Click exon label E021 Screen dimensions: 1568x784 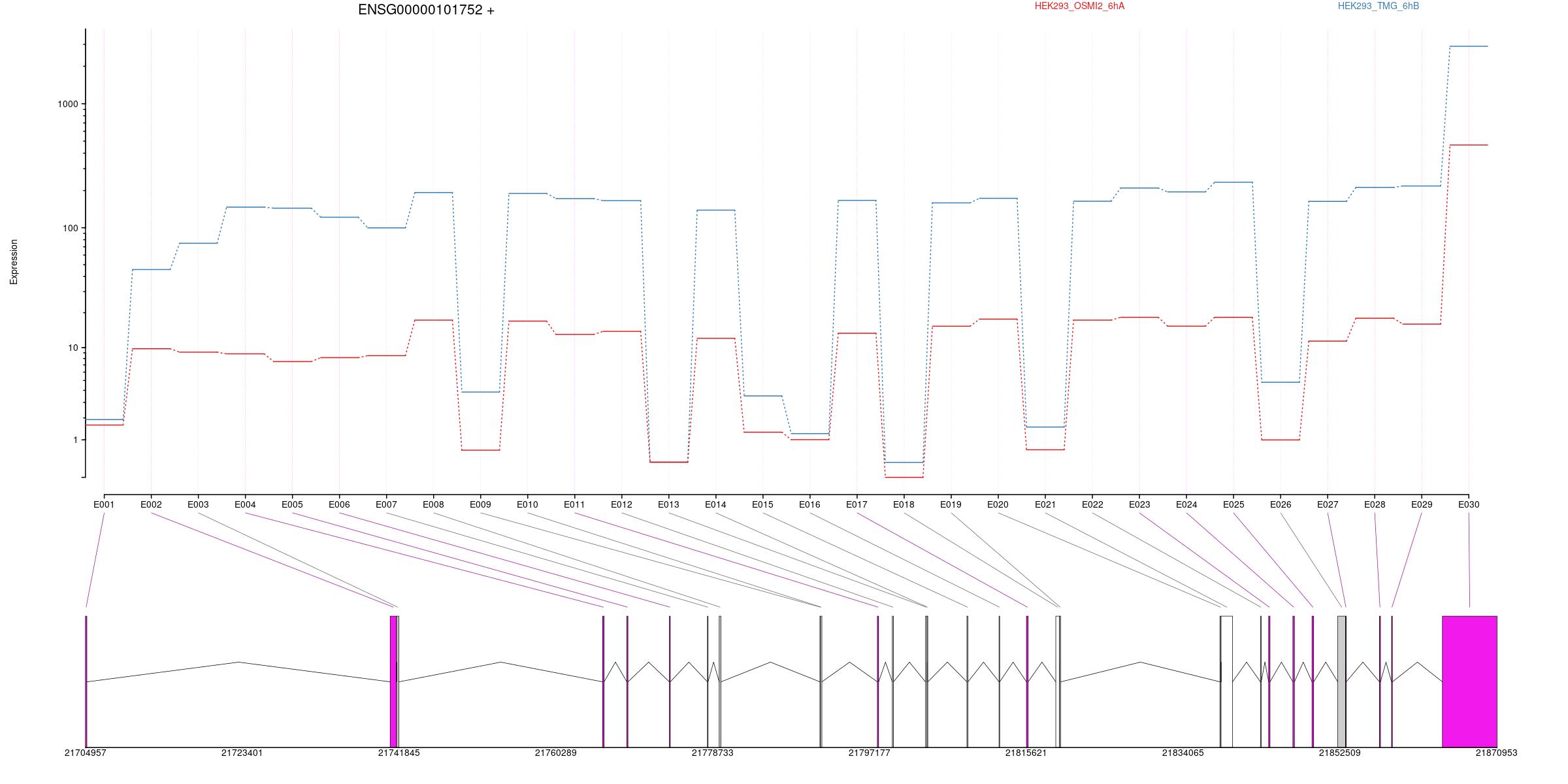click(1045, 504)
